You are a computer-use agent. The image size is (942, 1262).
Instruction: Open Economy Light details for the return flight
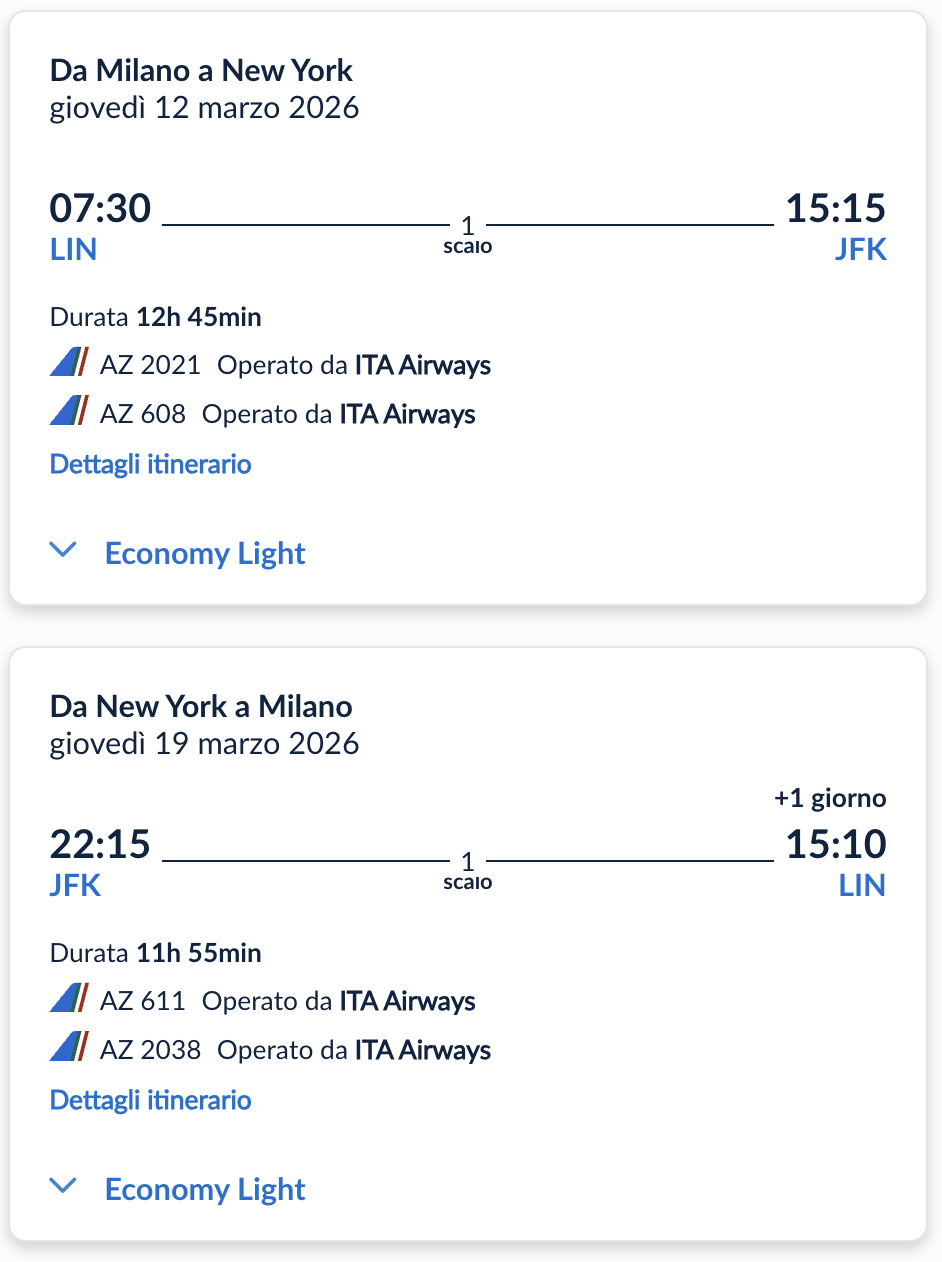[205, 1189]
